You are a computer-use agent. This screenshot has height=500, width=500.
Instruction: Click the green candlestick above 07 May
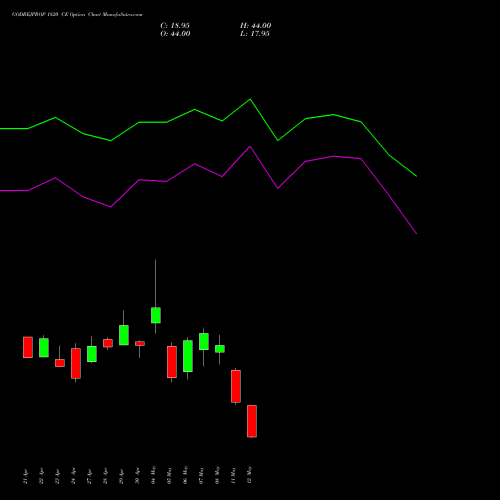[x=204, y=341]
